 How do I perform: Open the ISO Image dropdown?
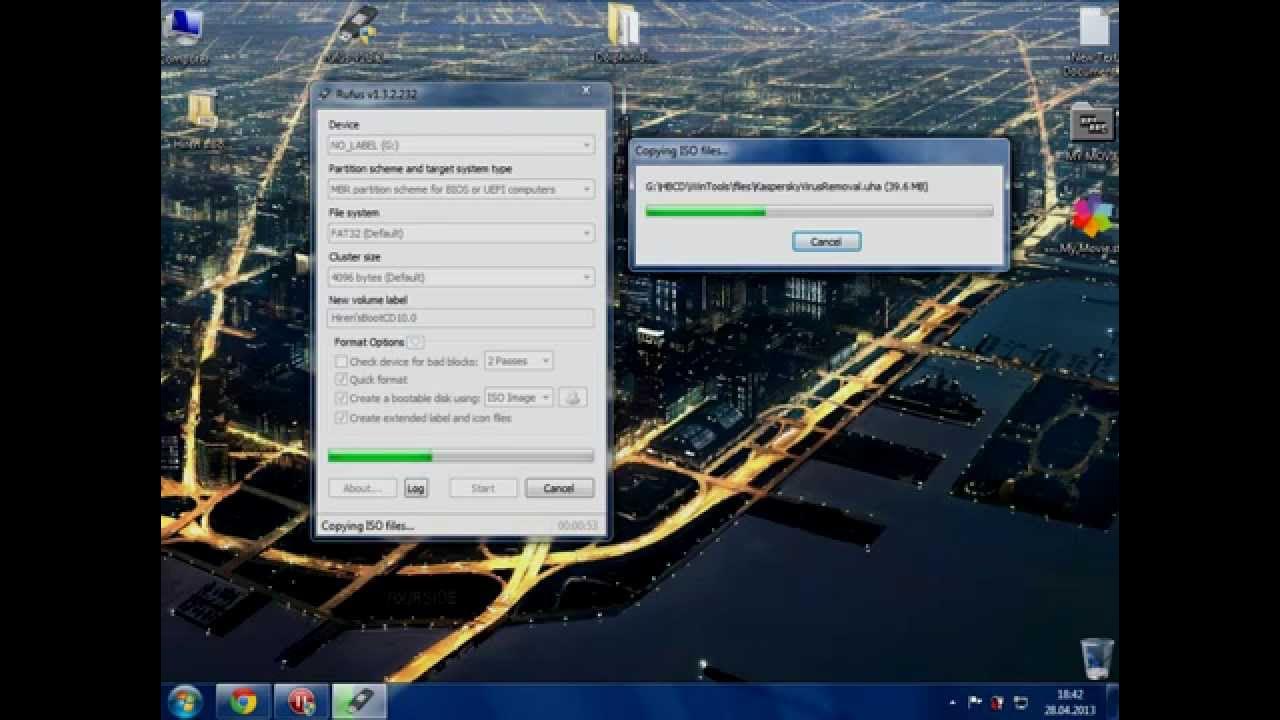pyautogui.click(x=518, y=398)
